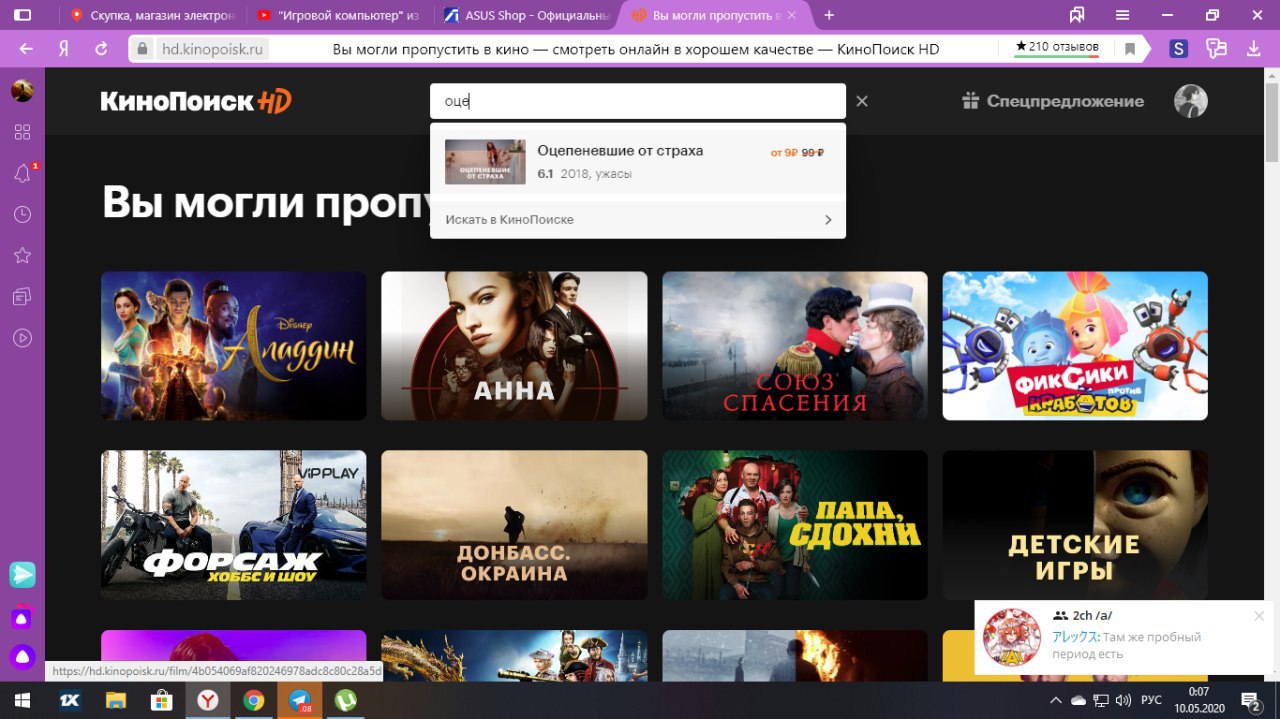Screen dimensions: 1280x719
Task: Switch to the 'Игровой компьютер' YouTube tab
Action: click(340, 15)
